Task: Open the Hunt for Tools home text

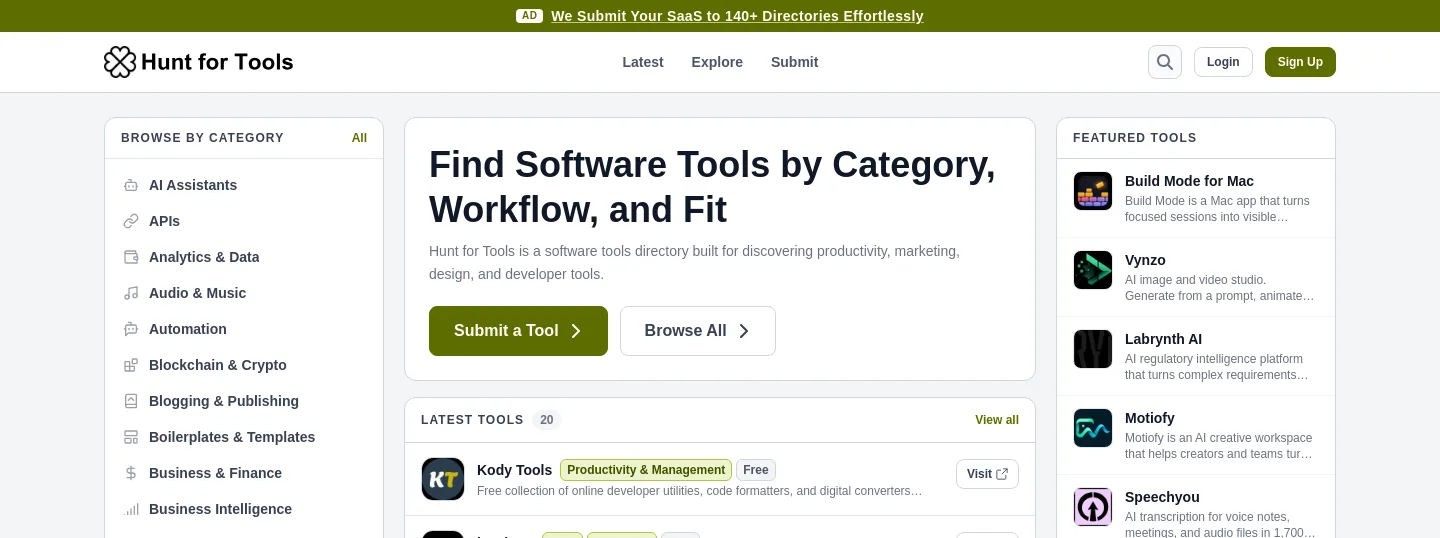Action: pos(217,62)
